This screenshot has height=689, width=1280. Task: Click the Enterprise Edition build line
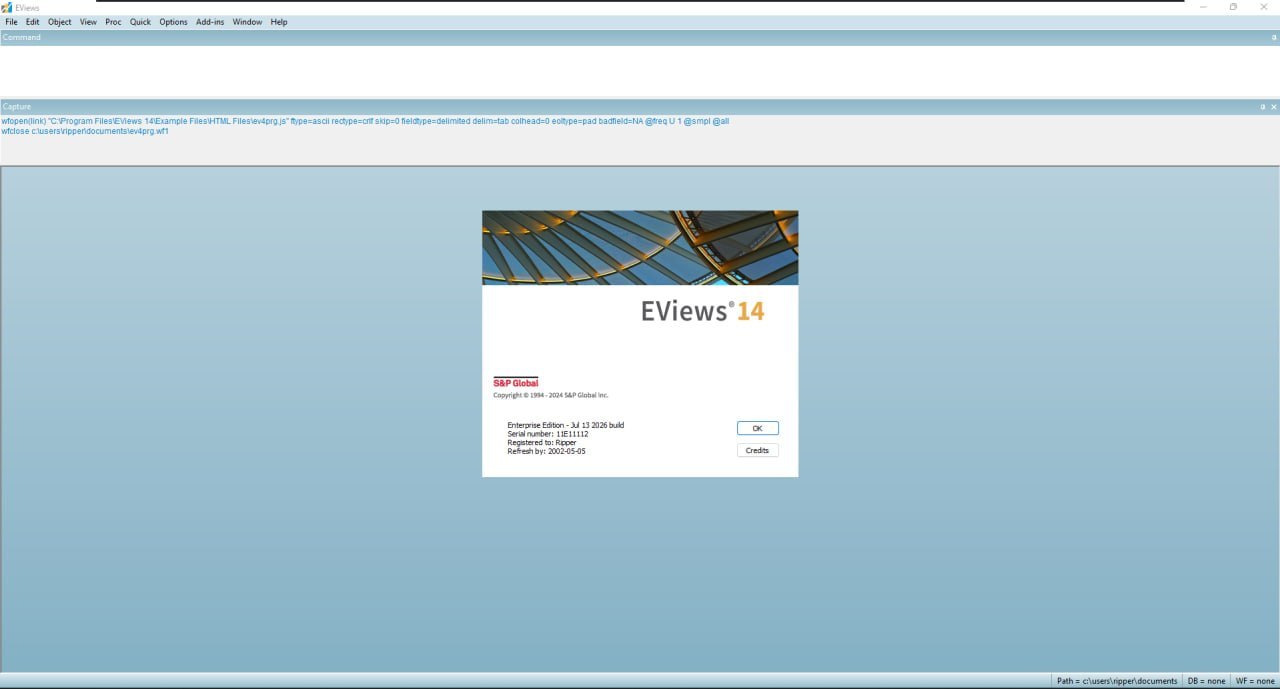(x=566, y=425)
